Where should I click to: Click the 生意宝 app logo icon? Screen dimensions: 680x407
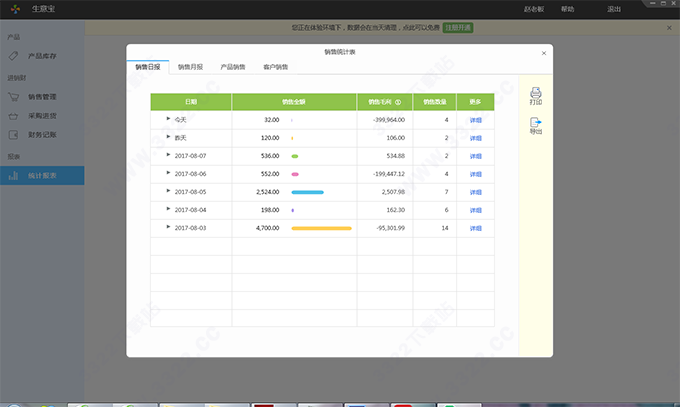tap(15, 9)
